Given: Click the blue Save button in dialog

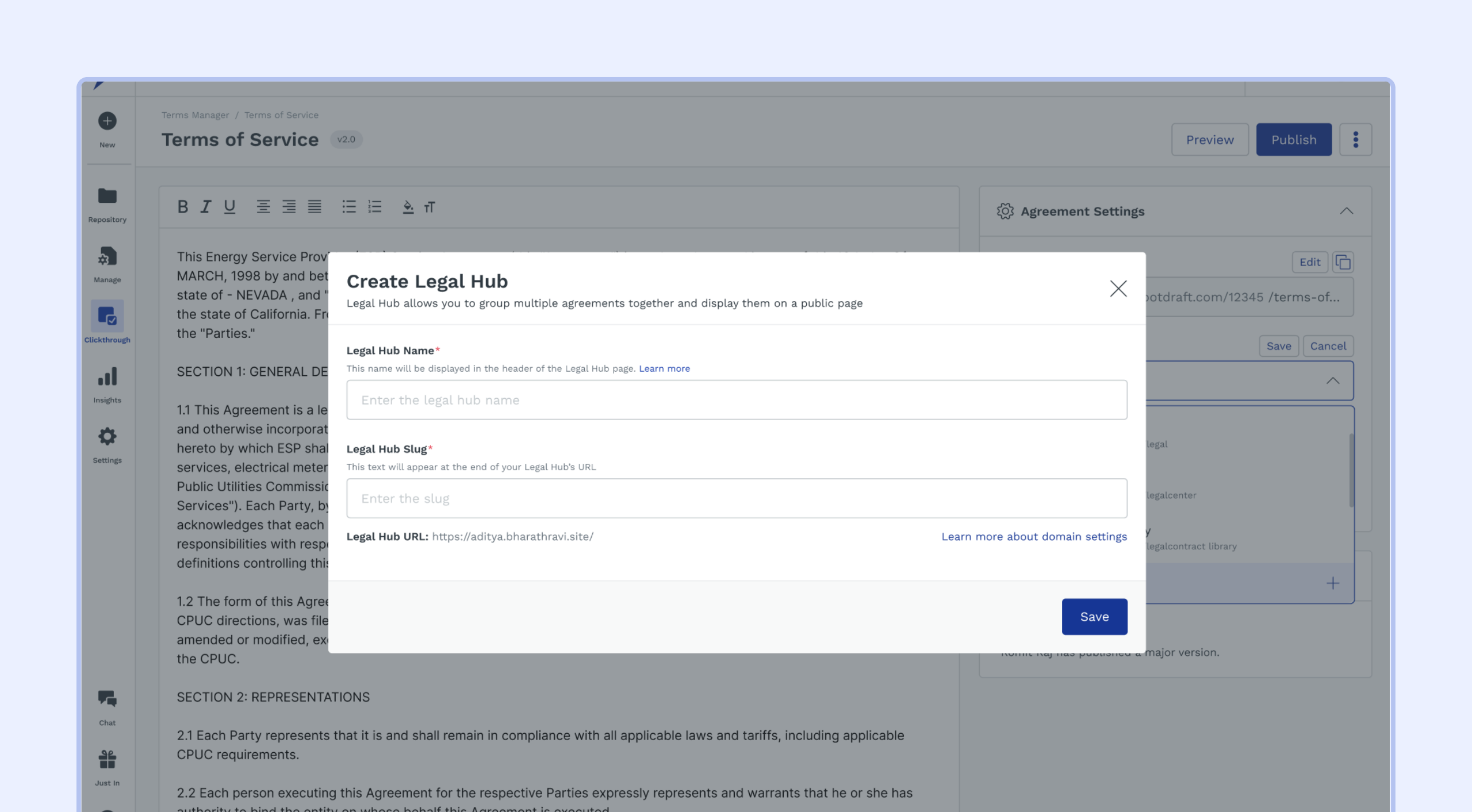Looking at the screenshot, I should pos(1094,617).
